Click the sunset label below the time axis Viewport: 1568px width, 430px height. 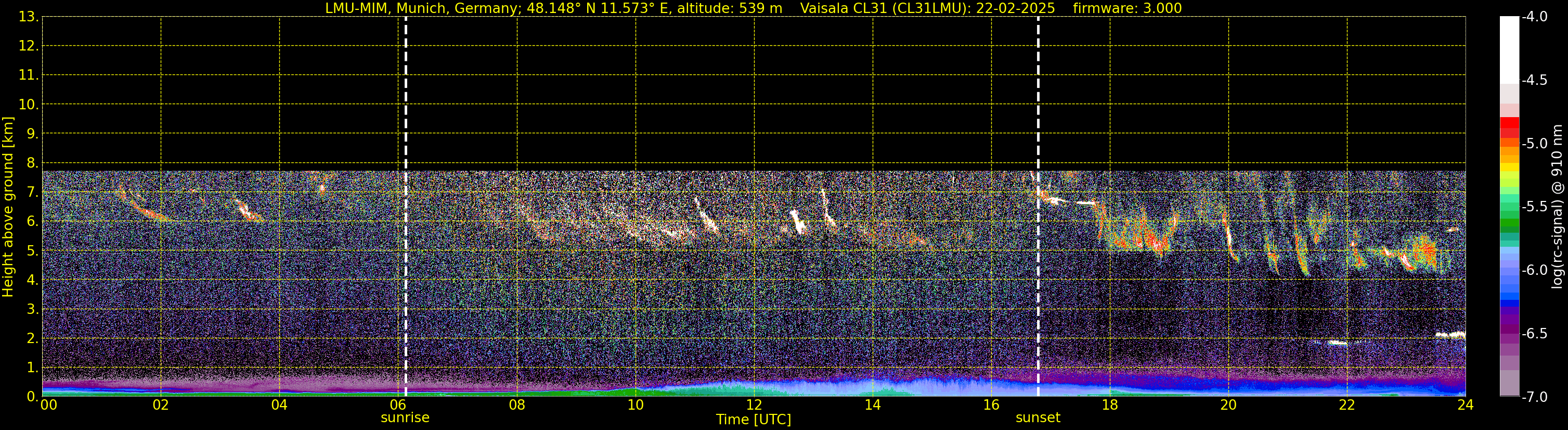pos(1037,418)
